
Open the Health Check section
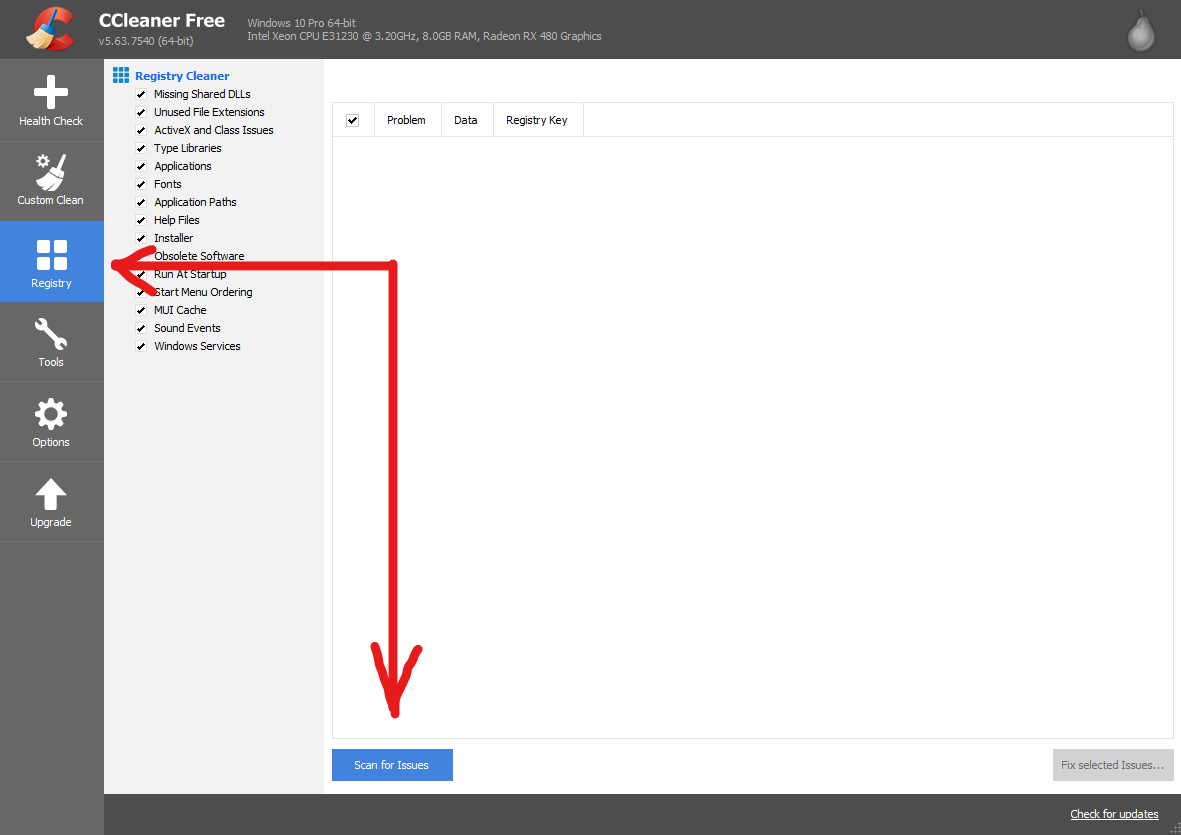pos(51,101)
